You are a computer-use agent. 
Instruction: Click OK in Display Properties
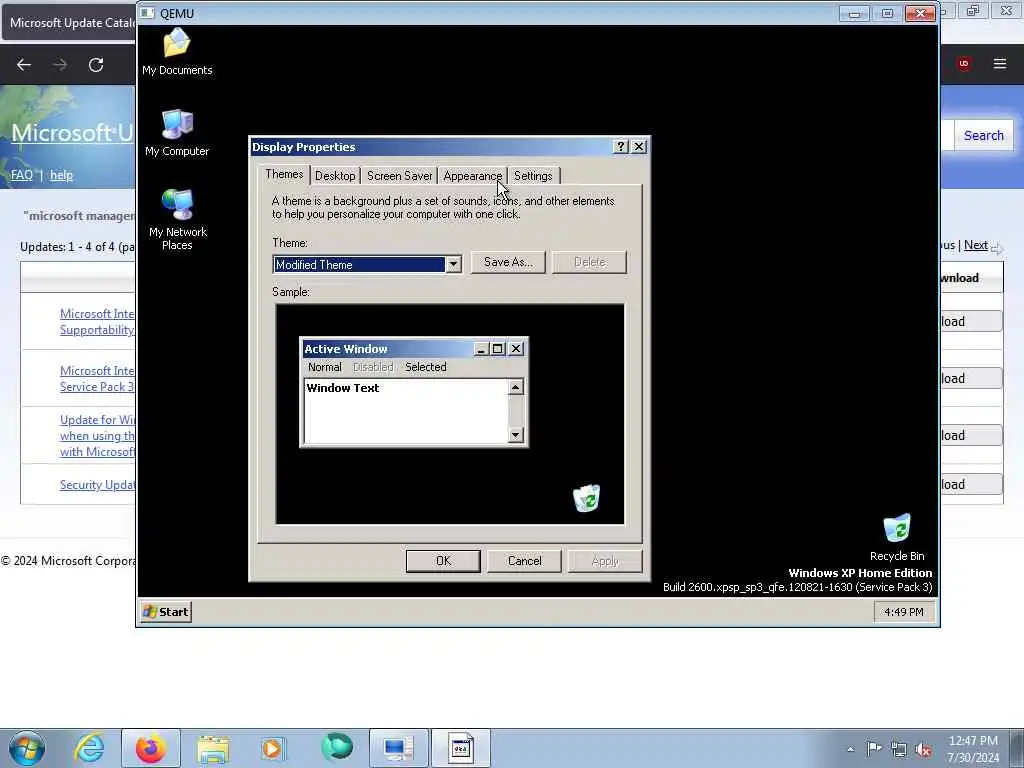click(443, 561)
